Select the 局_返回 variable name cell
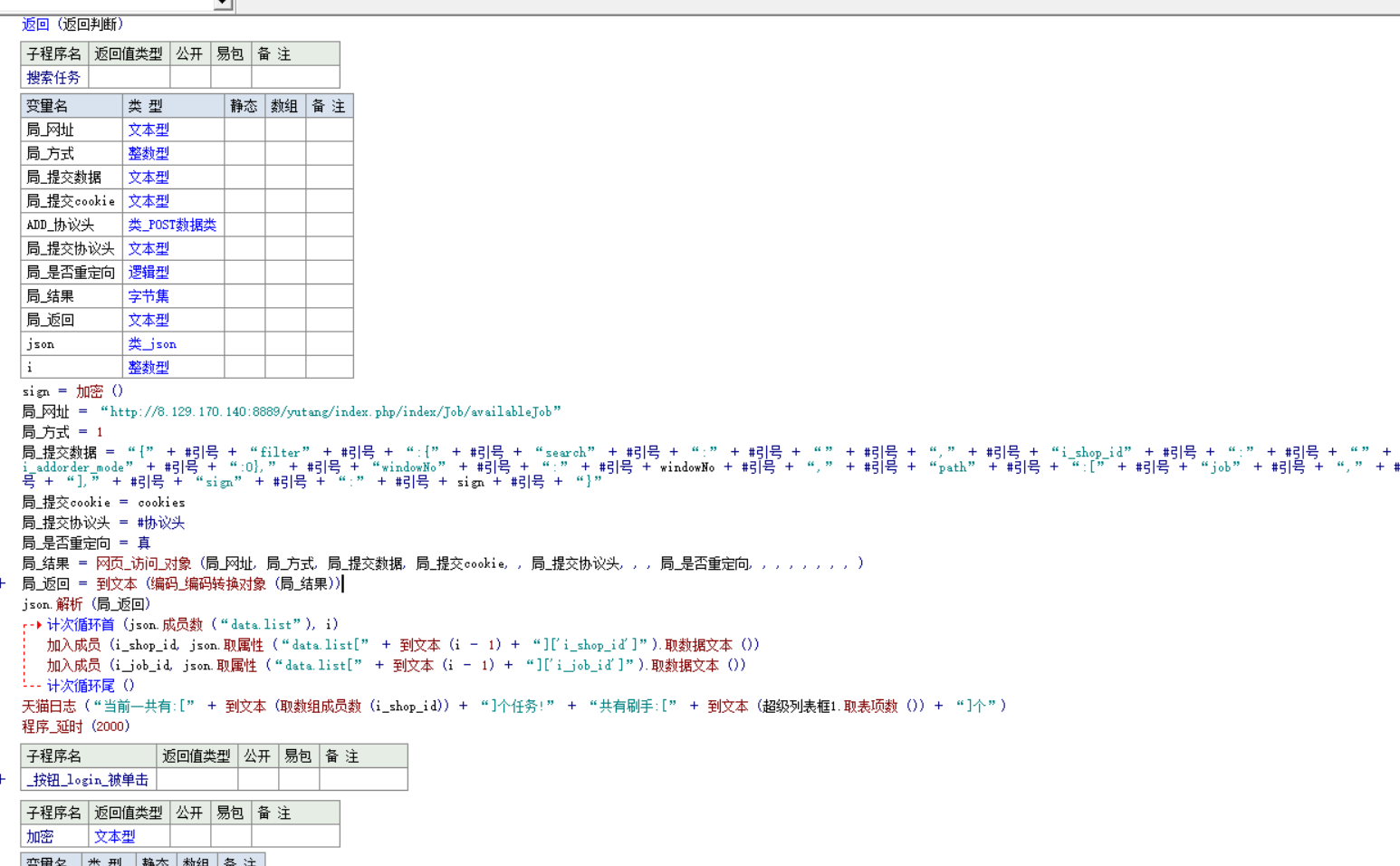 click(72, 320)
